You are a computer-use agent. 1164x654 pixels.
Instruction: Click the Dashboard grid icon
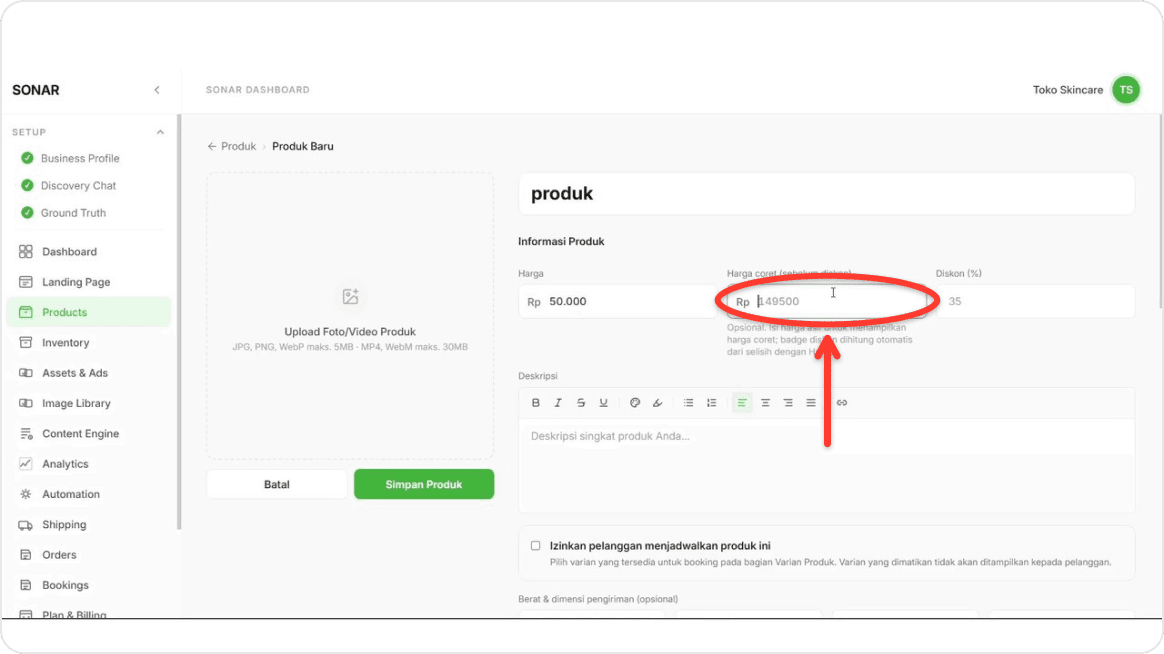26,252
